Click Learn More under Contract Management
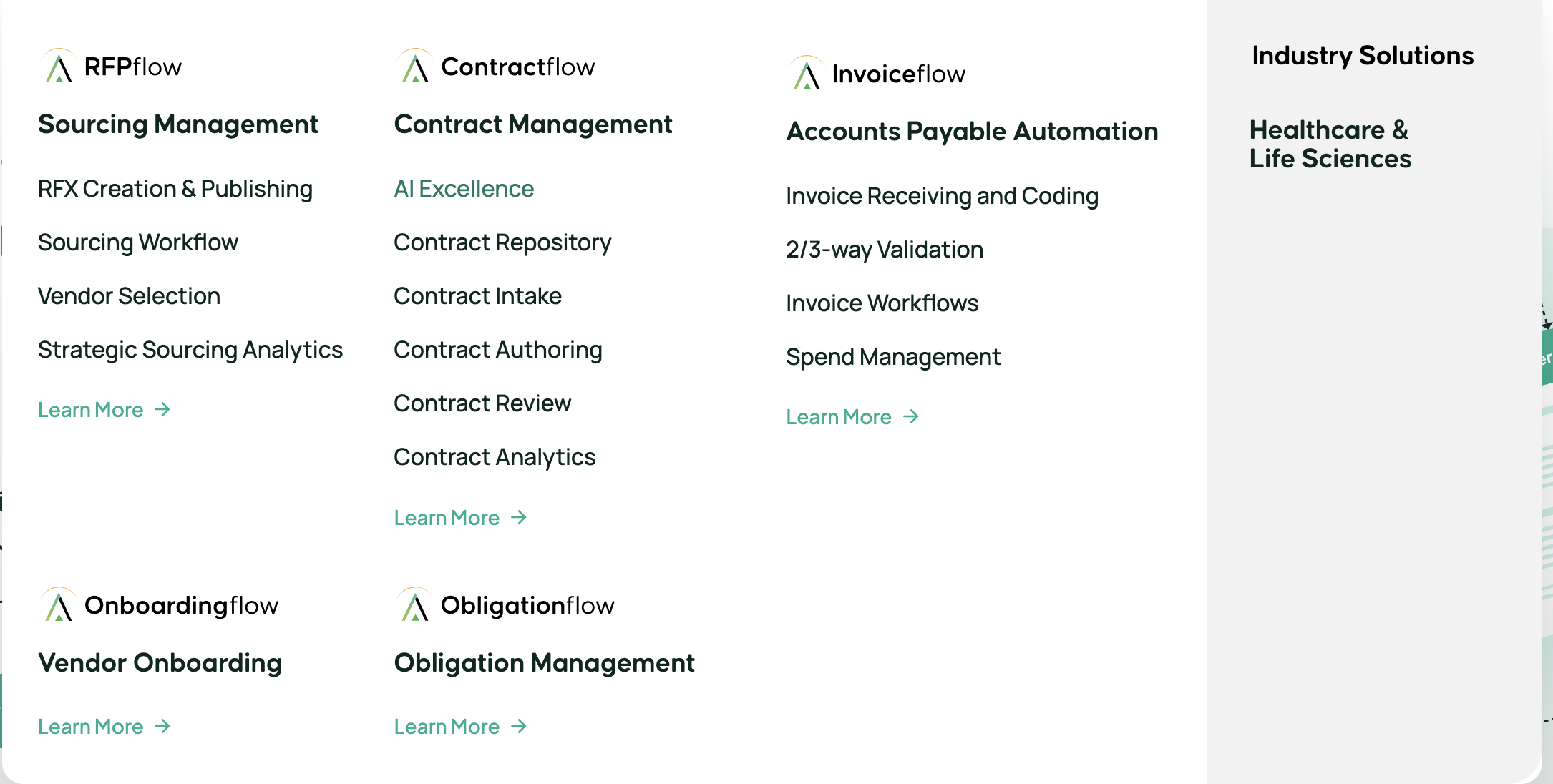 (x=447, y=518)
